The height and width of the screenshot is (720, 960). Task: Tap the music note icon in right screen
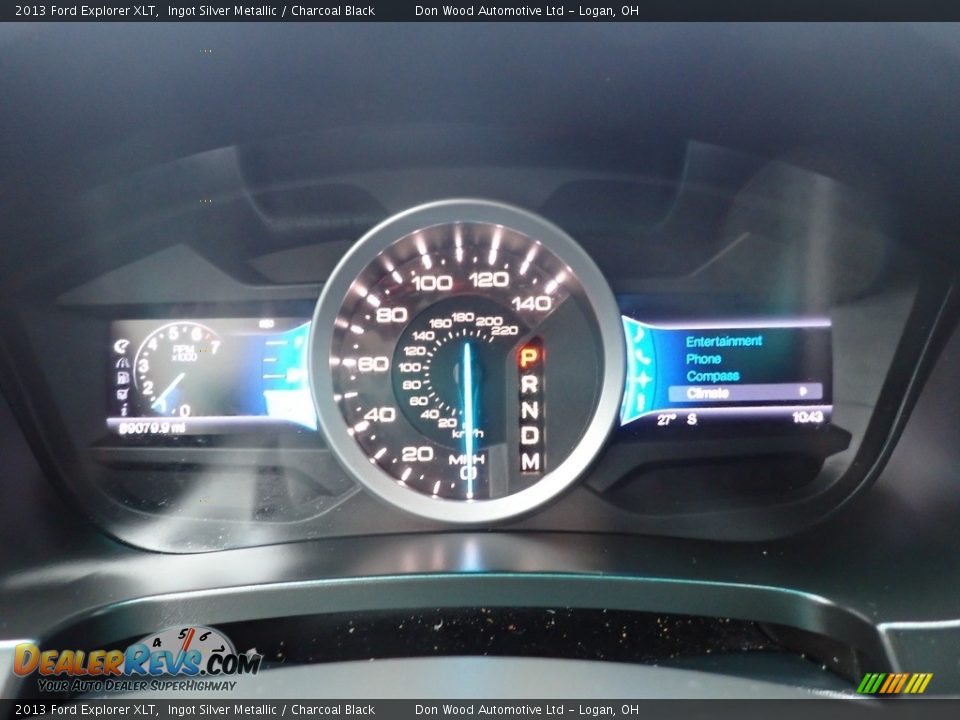640,335
